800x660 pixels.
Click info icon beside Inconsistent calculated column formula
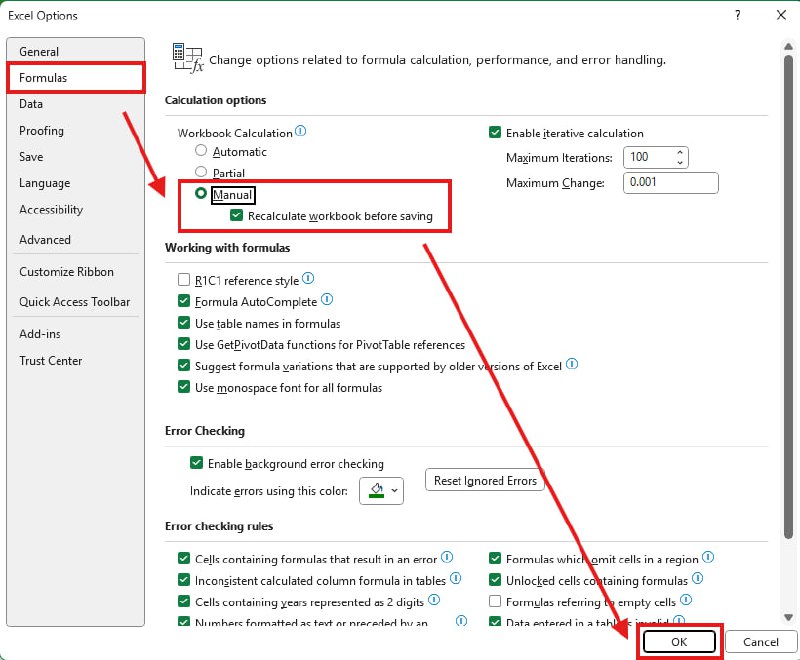(x=455, y=579)
